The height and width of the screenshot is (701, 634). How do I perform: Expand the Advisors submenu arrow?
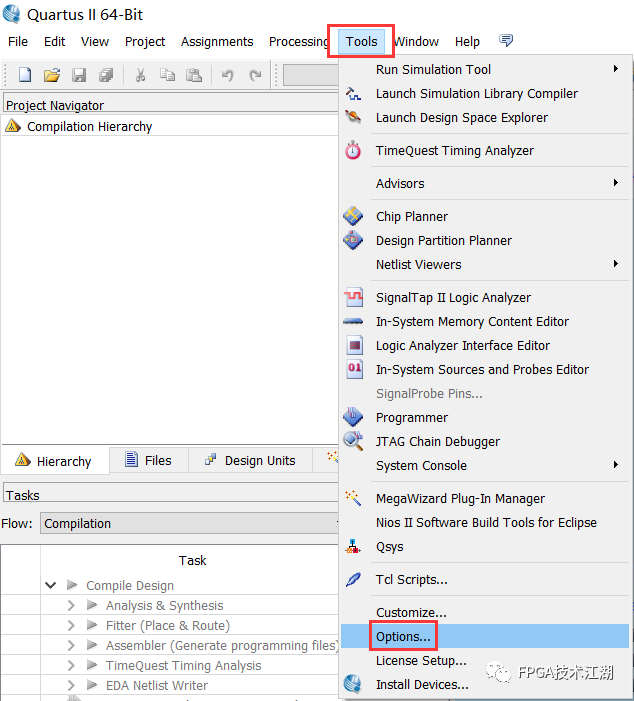616,182
